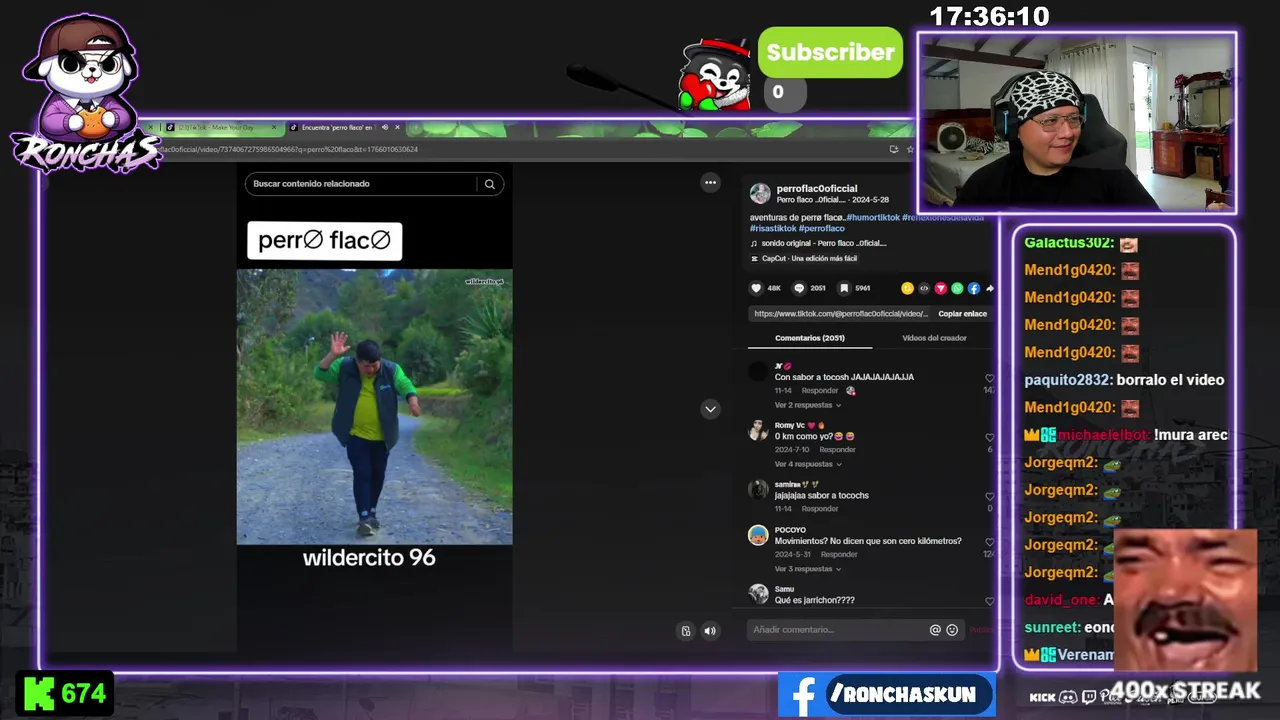Viewport: 1280px width, 720px height.
Task: Open Romy Vc's profile avatar
Action: click(x=759, y=431)
